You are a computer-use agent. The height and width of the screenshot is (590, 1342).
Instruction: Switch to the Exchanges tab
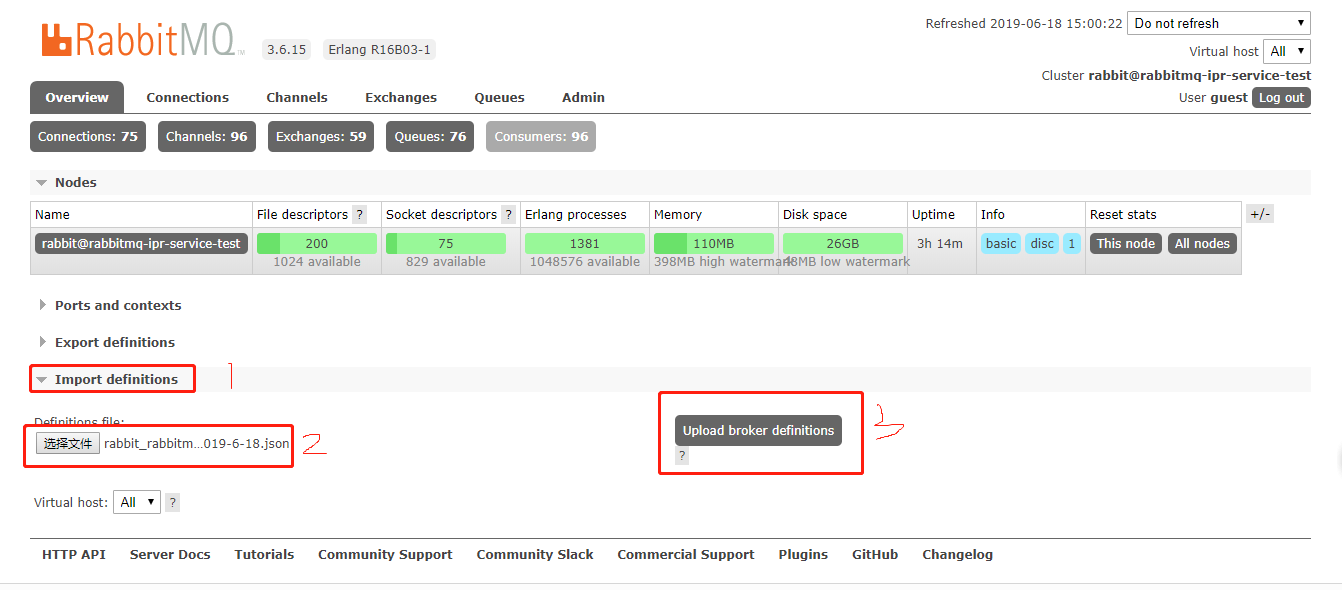click(x=401, y=97)
